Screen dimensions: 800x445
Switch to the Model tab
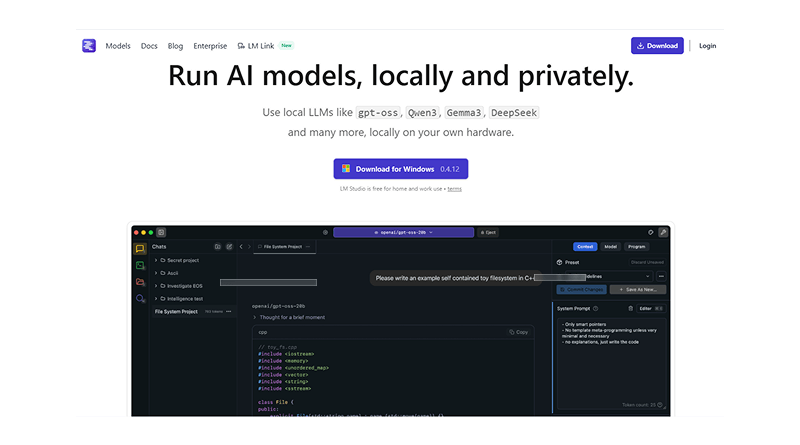point(611,246)
